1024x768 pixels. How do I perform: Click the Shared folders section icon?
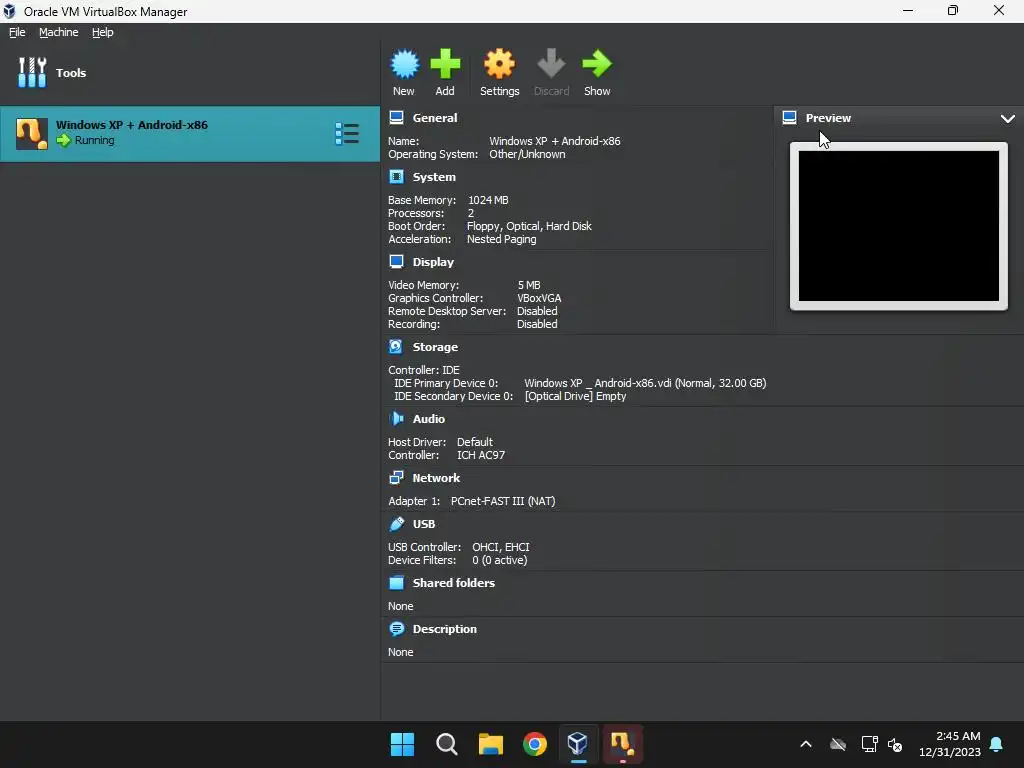coord(396,583)
